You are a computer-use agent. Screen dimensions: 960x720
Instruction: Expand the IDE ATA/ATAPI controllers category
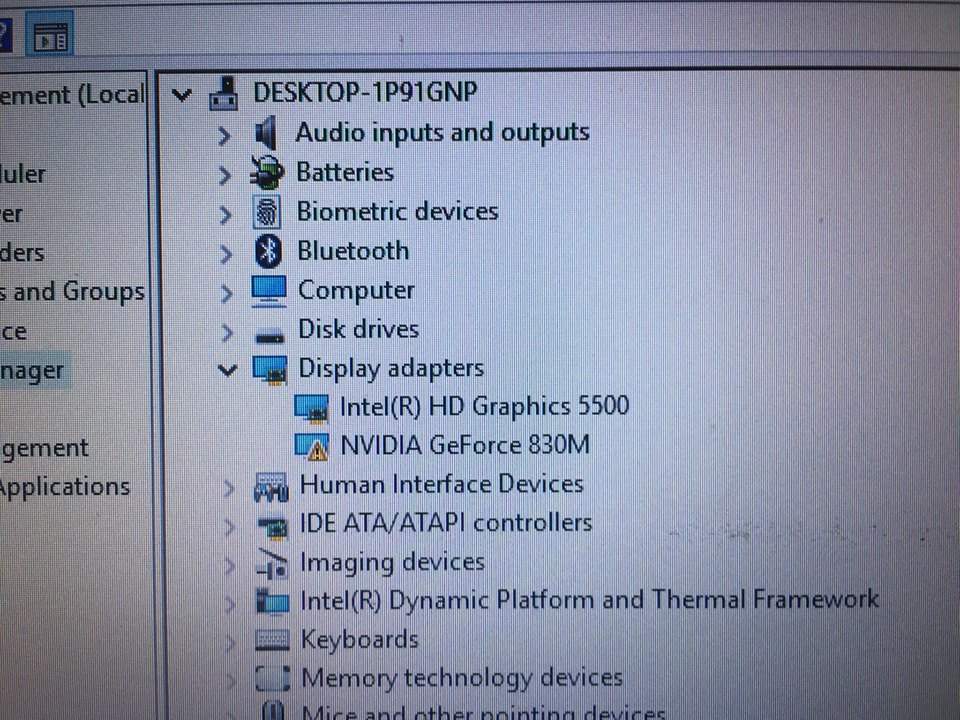(x=229, y=527)
